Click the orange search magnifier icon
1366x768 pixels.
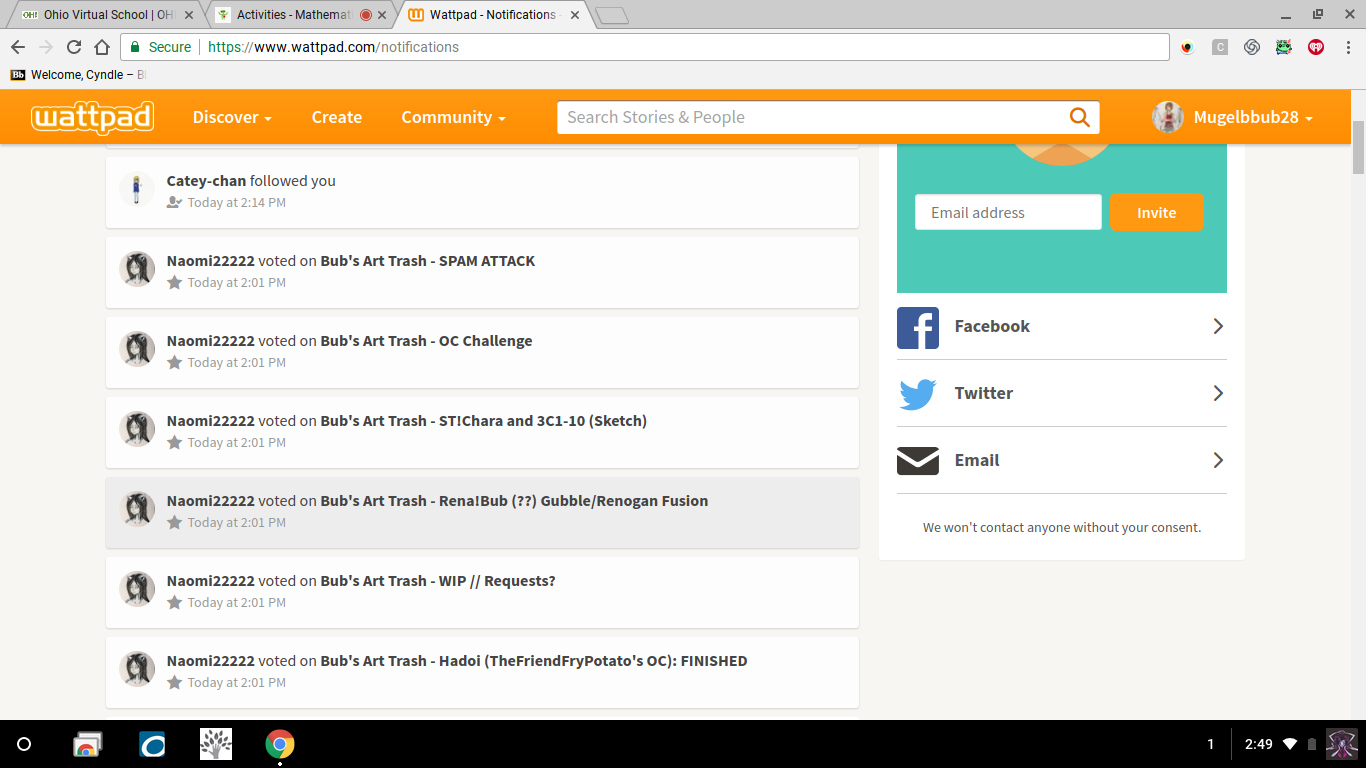pyautogui.click(x=1079, y=117)
